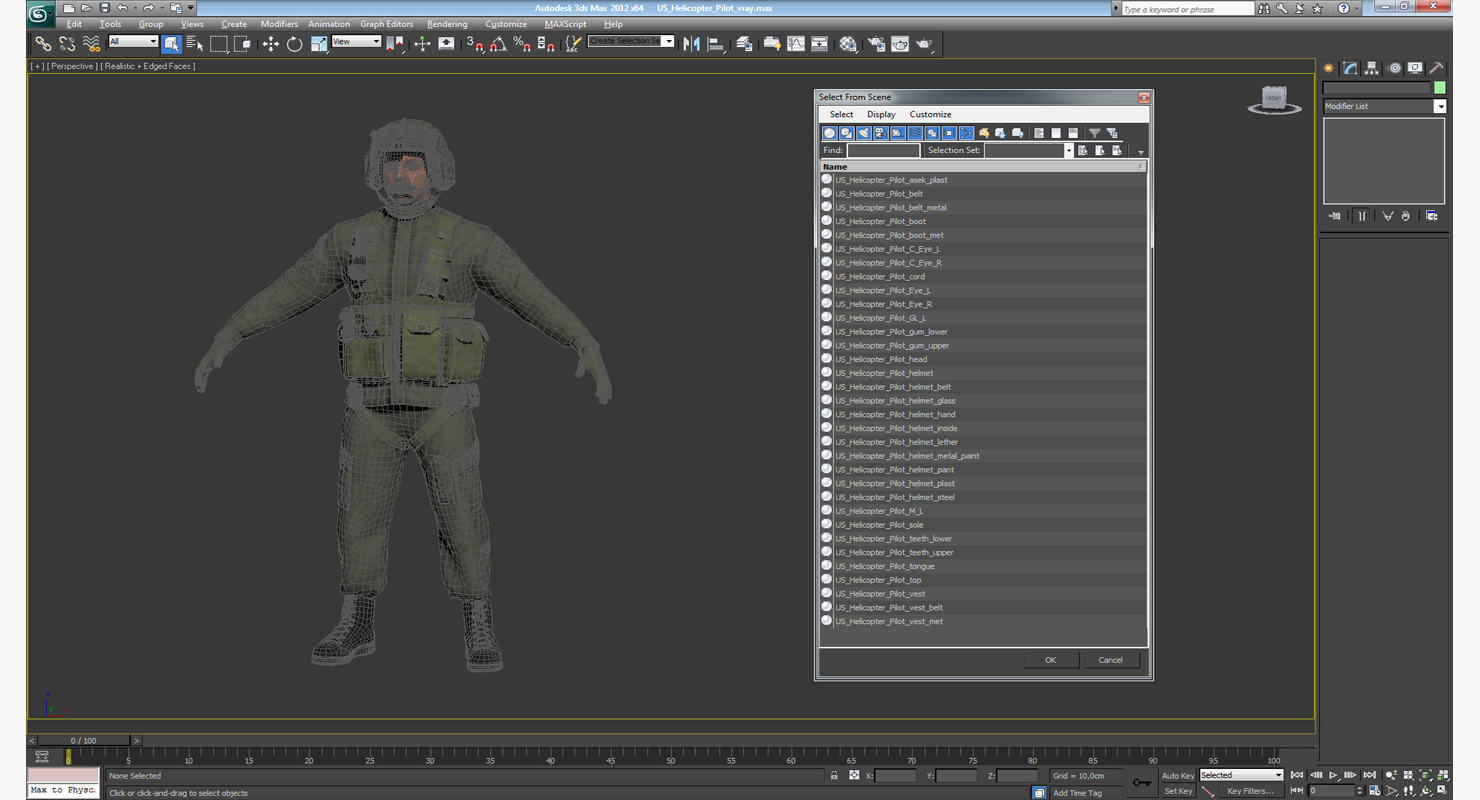
Task: Click the Mirror tool icon
Action: pos(691,44)
